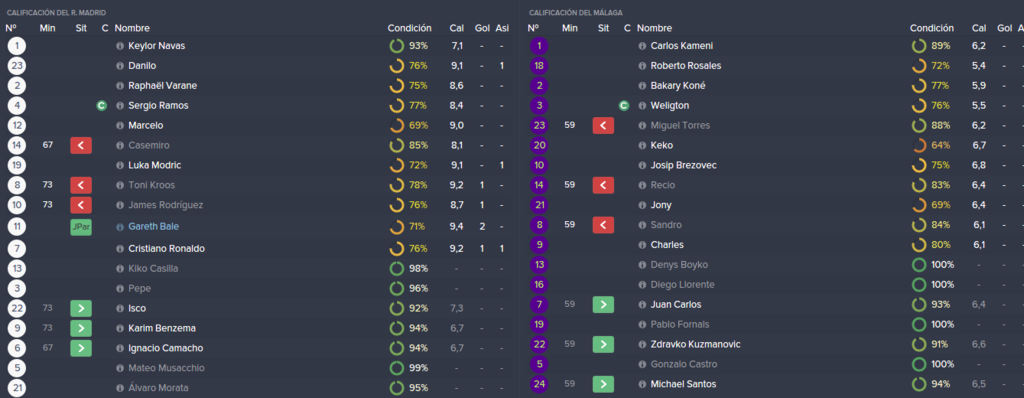
Task: Open Gareth Bale's player profile link
Action: click(153, 227)
